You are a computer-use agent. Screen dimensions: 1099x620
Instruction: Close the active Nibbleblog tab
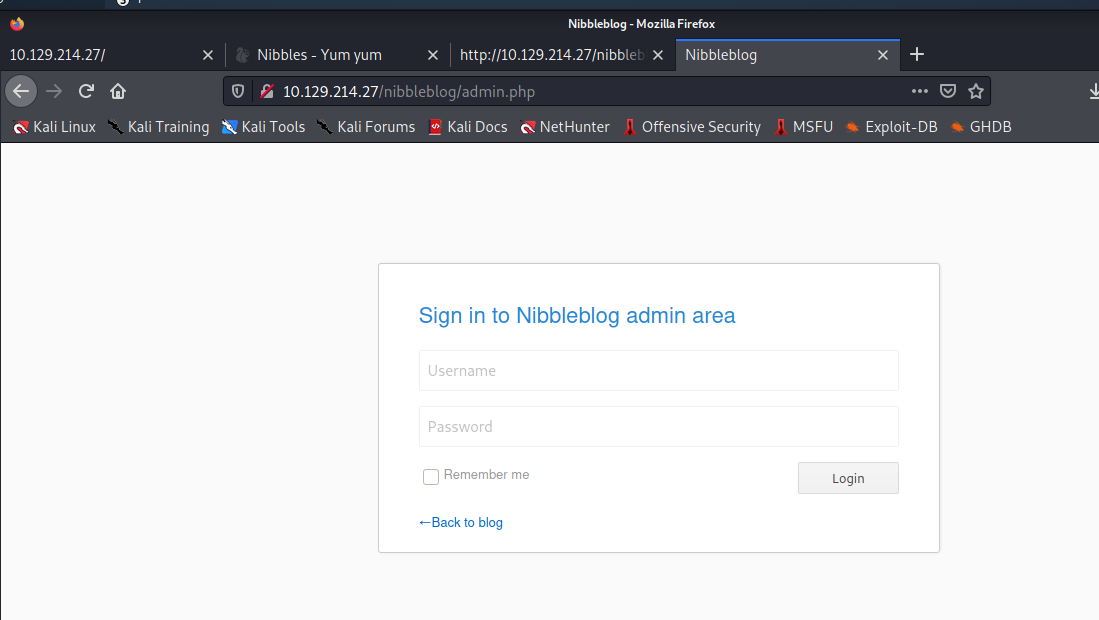pyautogui.click(x=883, y=55)
